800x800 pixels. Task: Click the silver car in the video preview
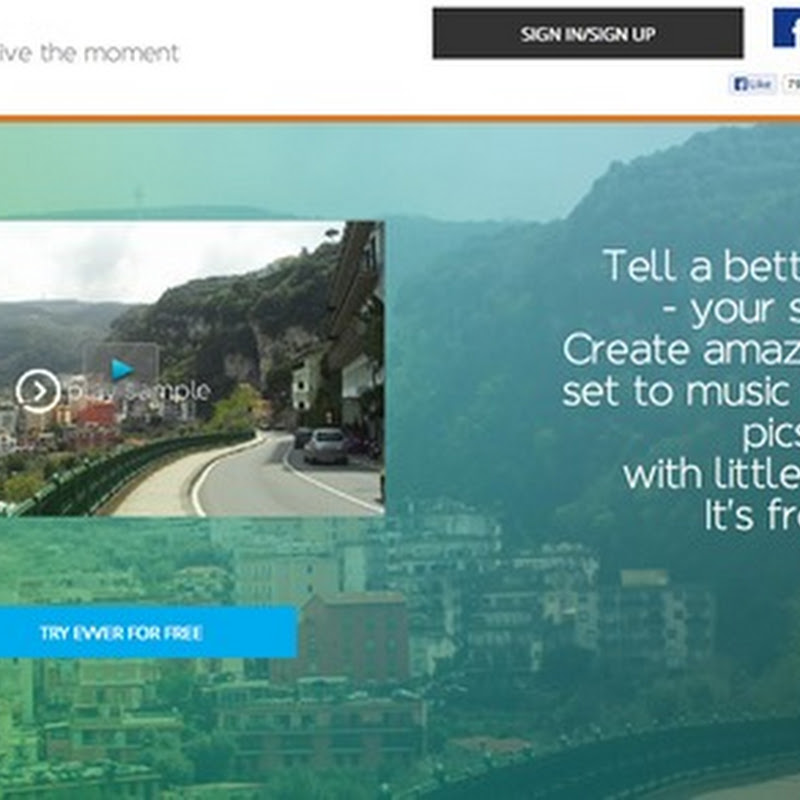point(326,446)
